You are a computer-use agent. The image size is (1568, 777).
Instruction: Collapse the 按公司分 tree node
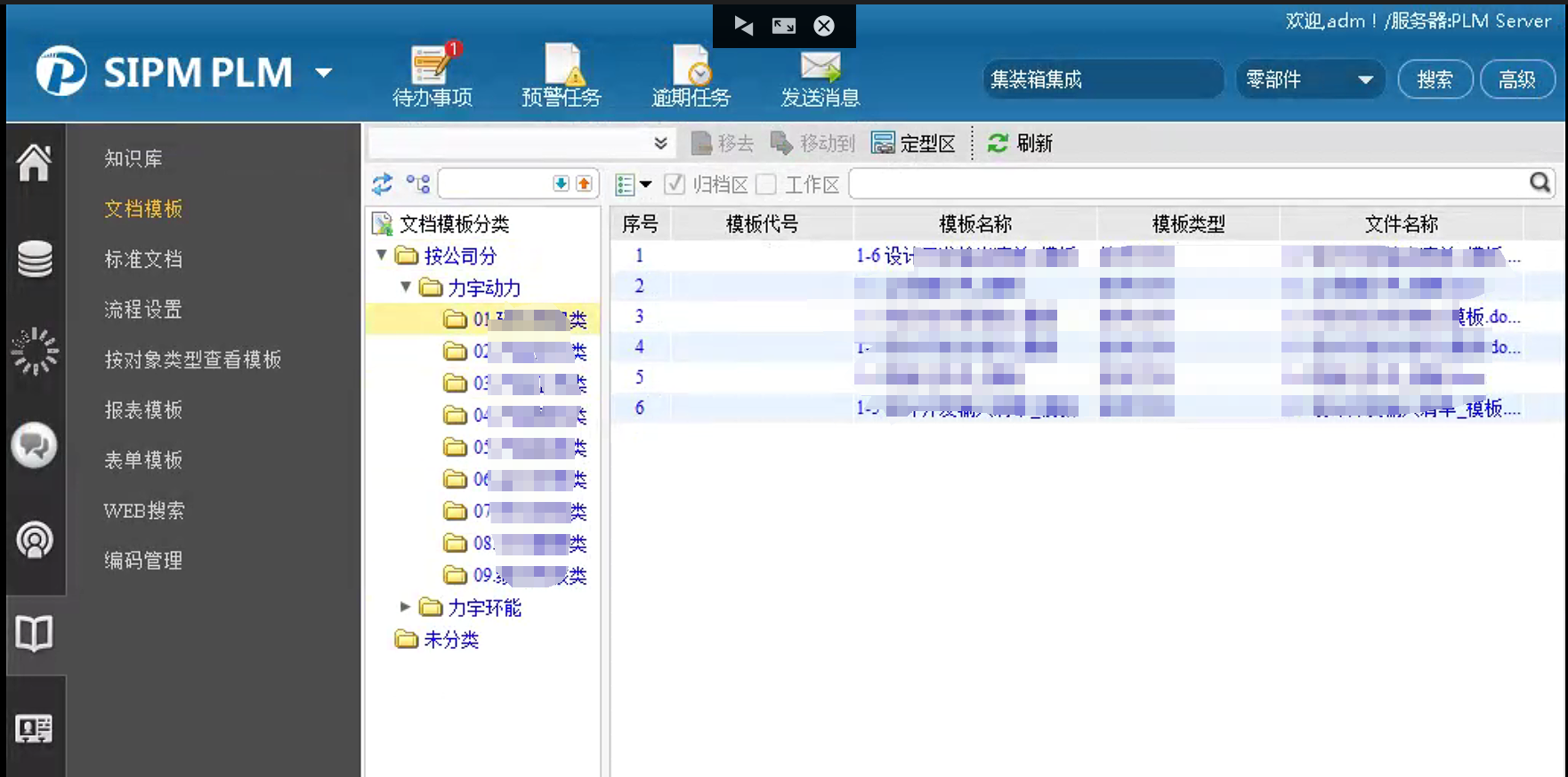point(382,255)
